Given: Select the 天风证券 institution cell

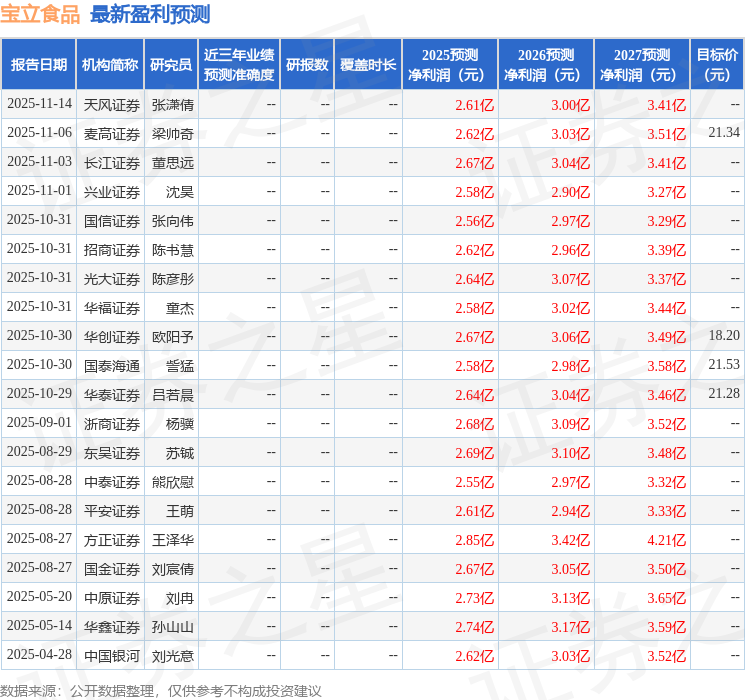Looking at the screenshot, I should [x=112, y=105].
